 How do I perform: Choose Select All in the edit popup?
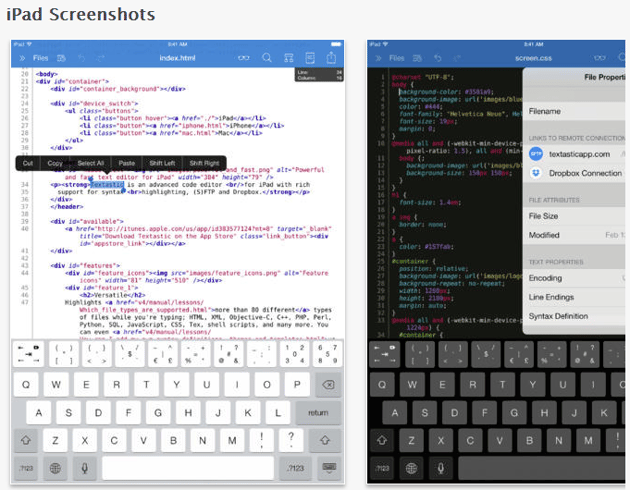[x=90, y=163]
